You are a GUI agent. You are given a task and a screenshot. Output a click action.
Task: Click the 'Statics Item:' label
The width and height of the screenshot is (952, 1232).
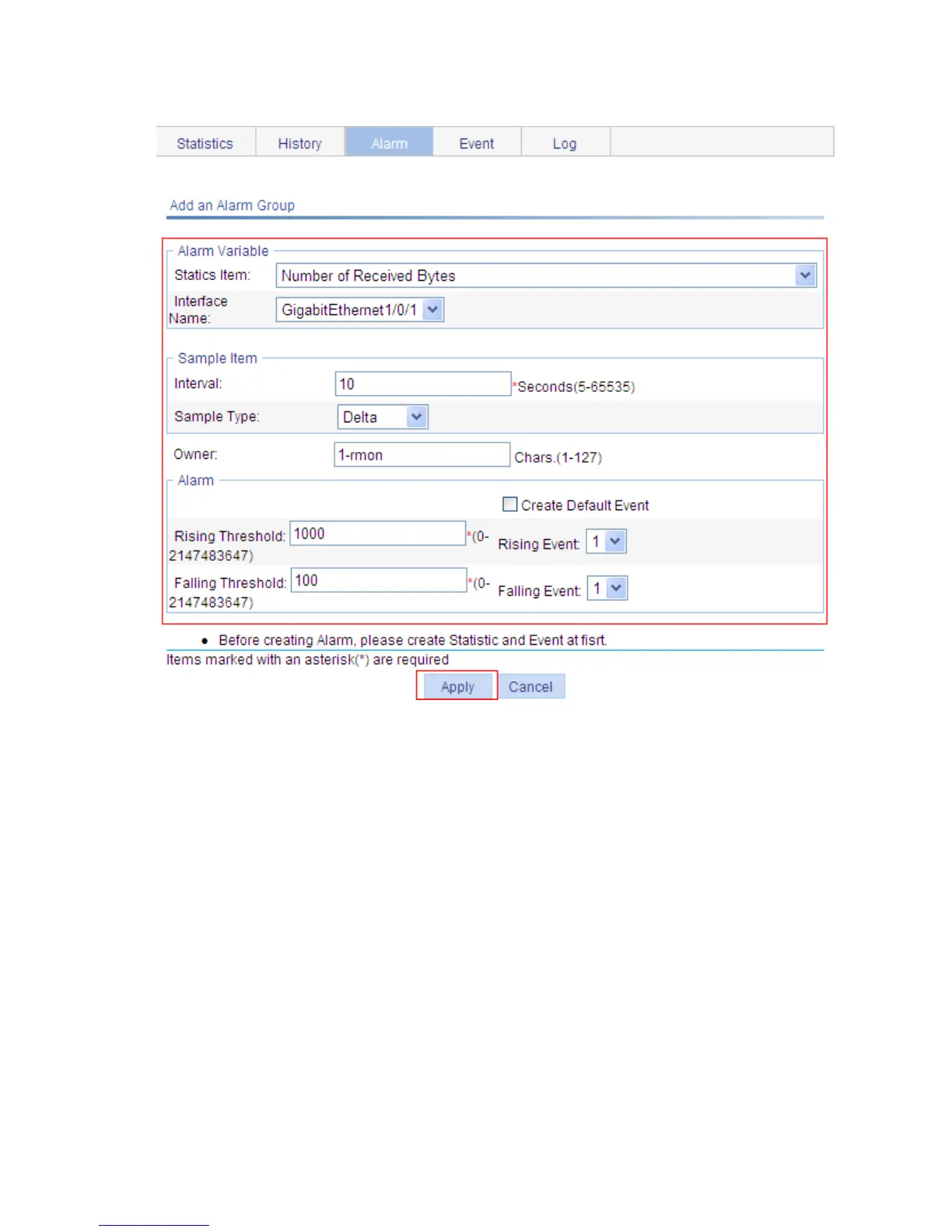tap(212, 275)
